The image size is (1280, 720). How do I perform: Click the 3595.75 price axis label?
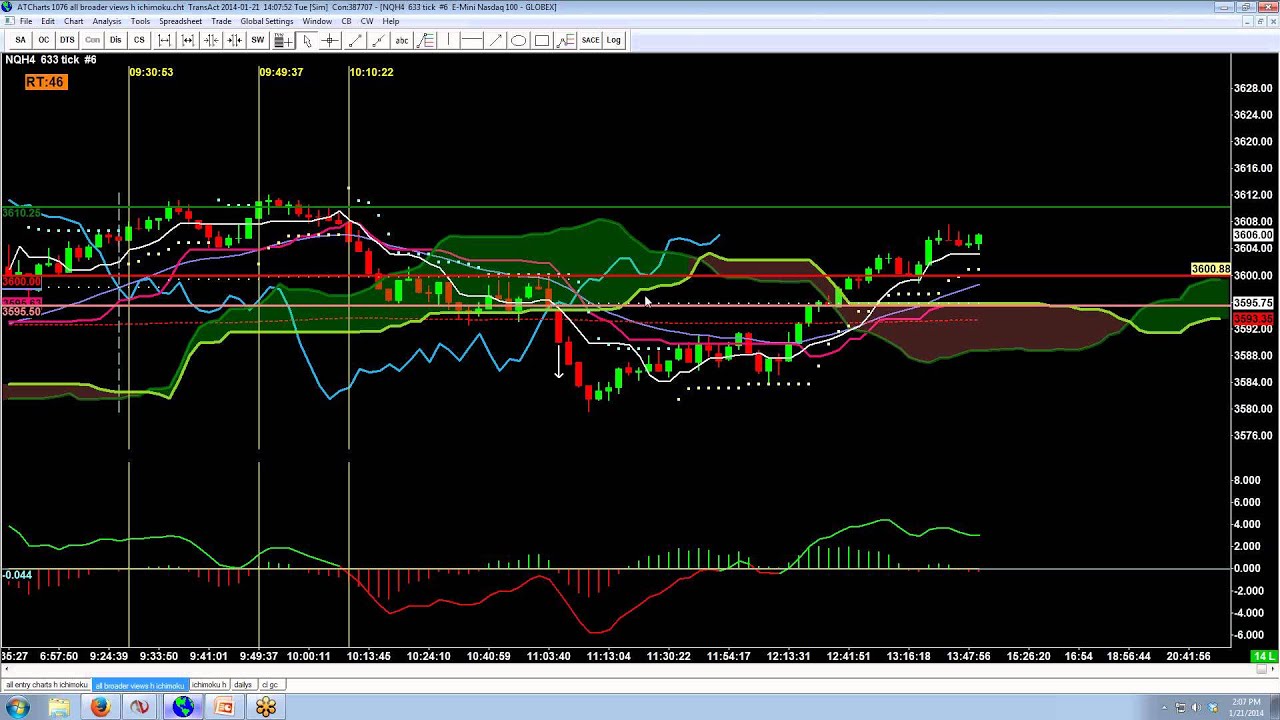pyautogui.click(x=1253, y=303)
